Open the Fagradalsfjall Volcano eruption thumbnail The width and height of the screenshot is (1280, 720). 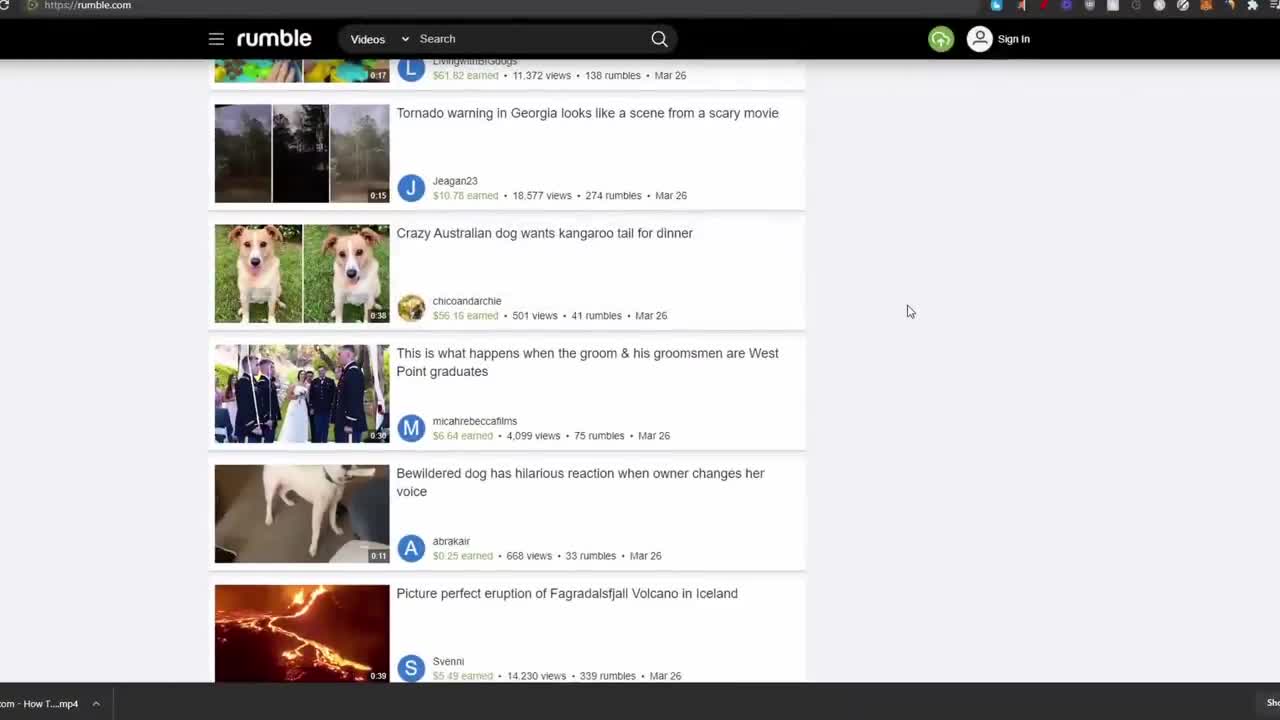point(302,634)
